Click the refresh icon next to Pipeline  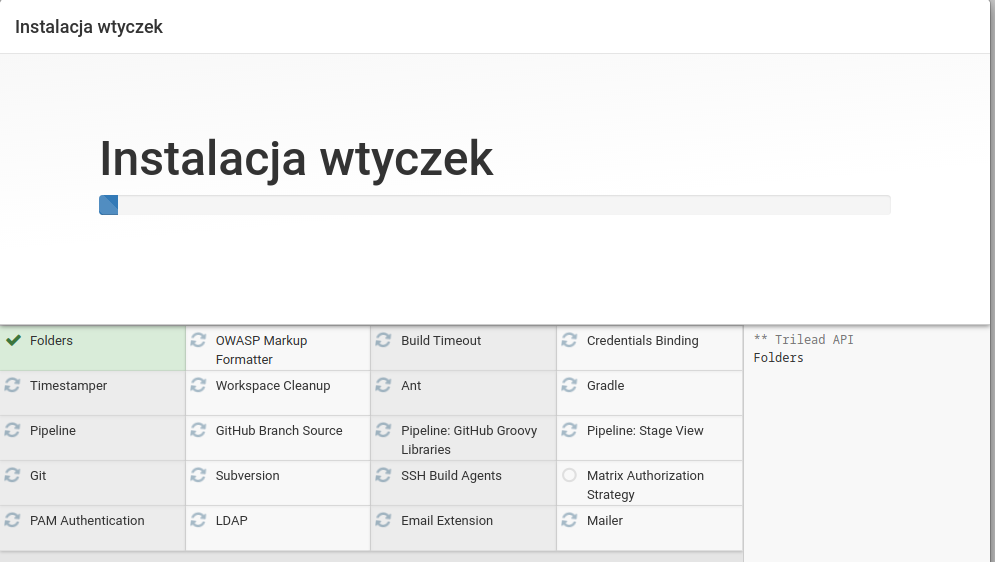point(12,430)
